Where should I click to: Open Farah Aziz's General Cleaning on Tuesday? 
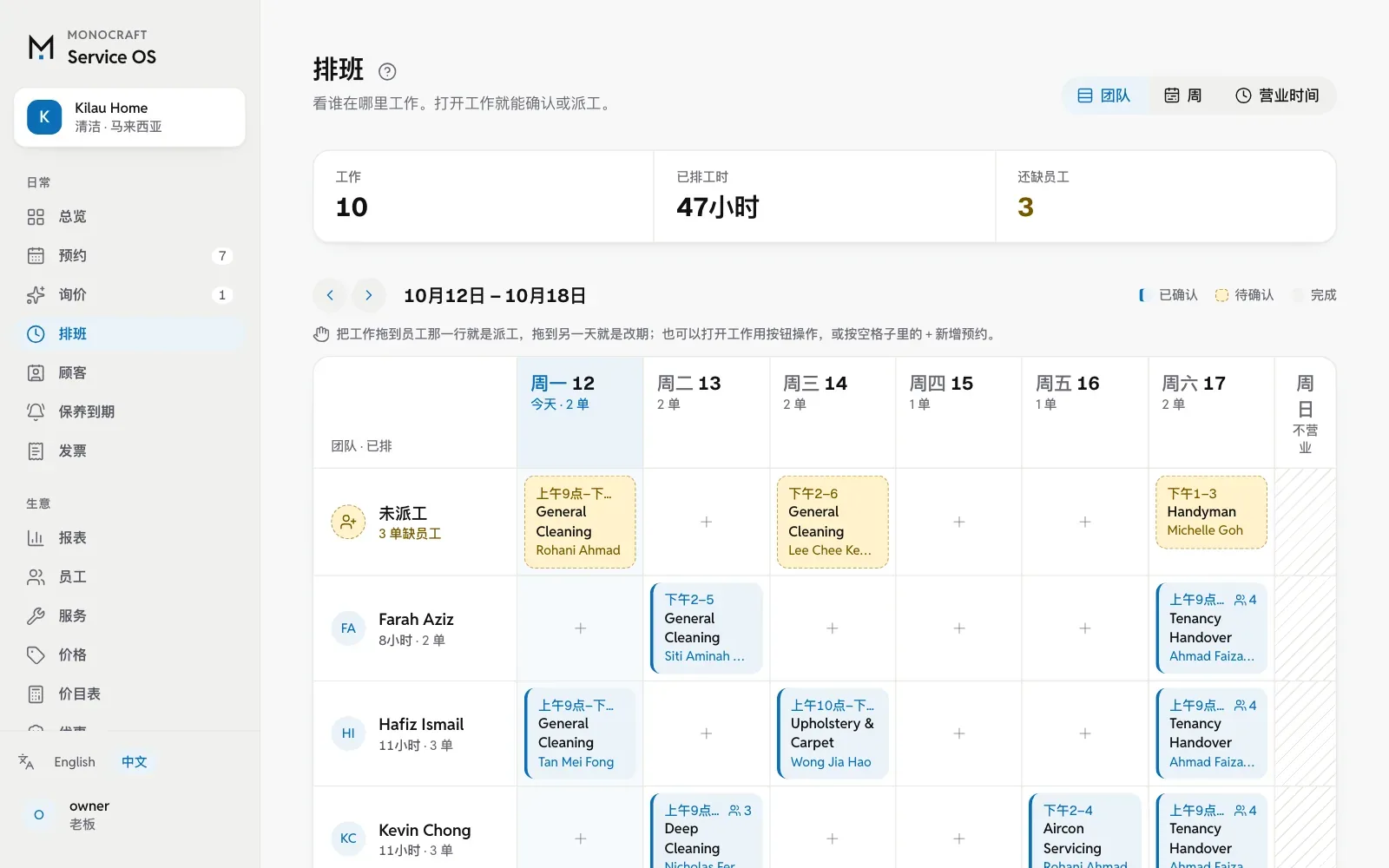pos(707,628)
